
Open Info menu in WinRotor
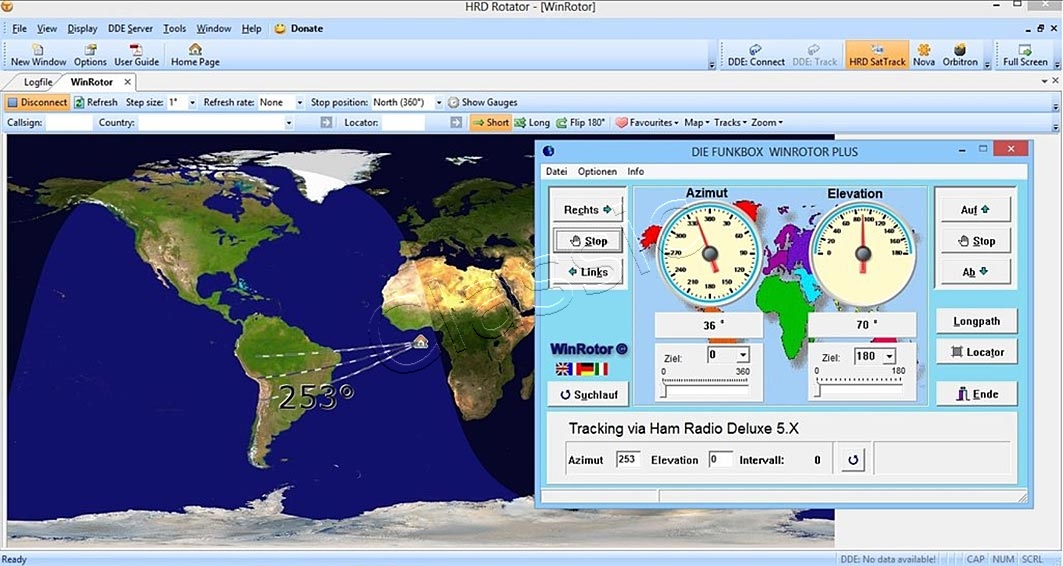tap(635, 171)
